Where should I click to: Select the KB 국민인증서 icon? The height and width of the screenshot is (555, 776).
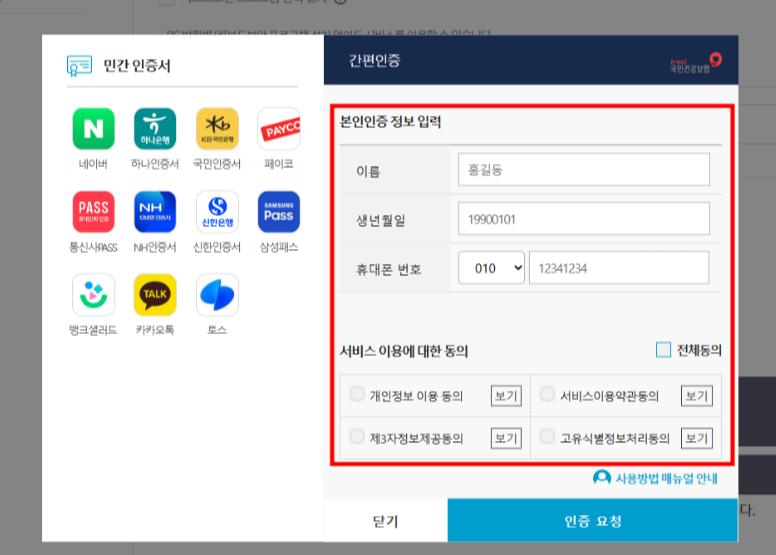[217, 129]
